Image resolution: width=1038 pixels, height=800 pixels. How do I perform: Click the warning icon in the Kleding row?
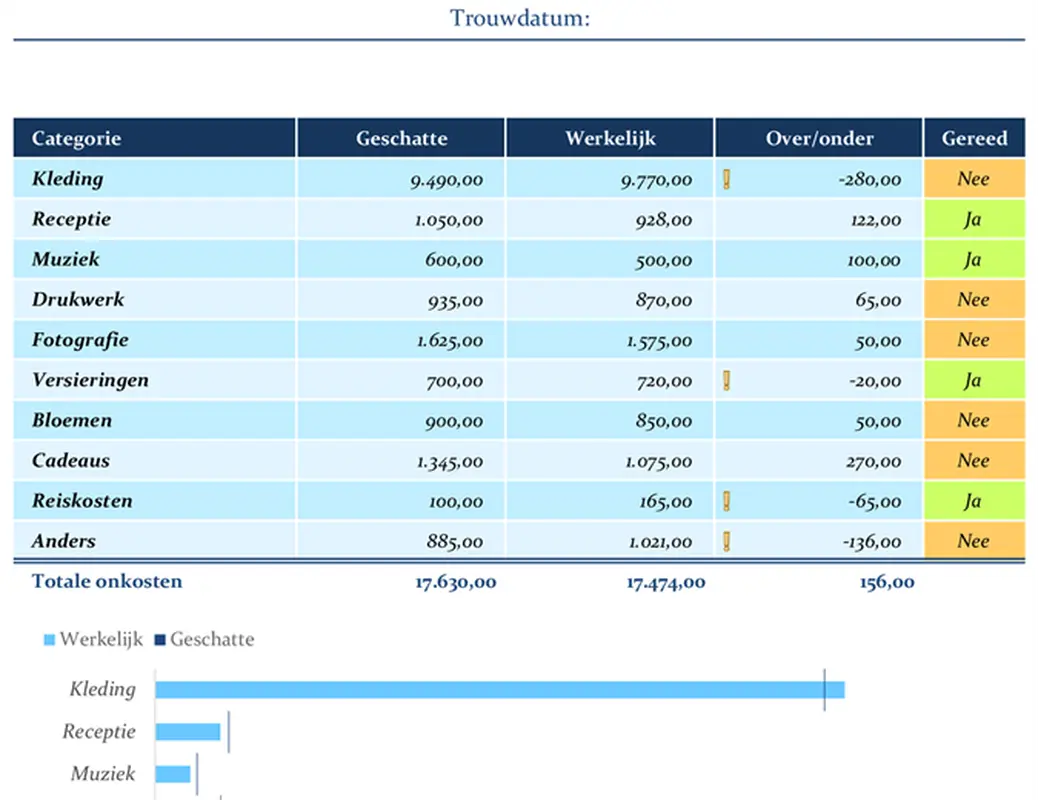727,180
